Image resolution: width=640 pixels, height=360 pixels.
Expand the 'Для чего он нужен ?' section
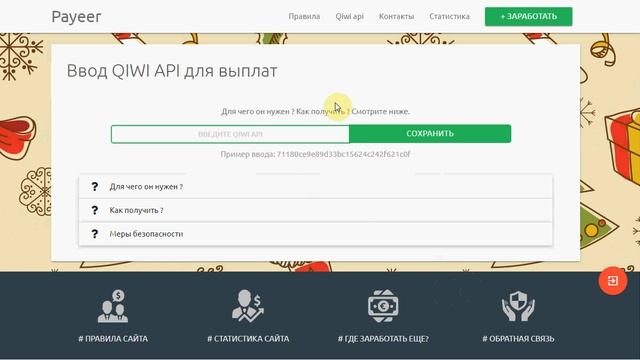pos(316,187)
